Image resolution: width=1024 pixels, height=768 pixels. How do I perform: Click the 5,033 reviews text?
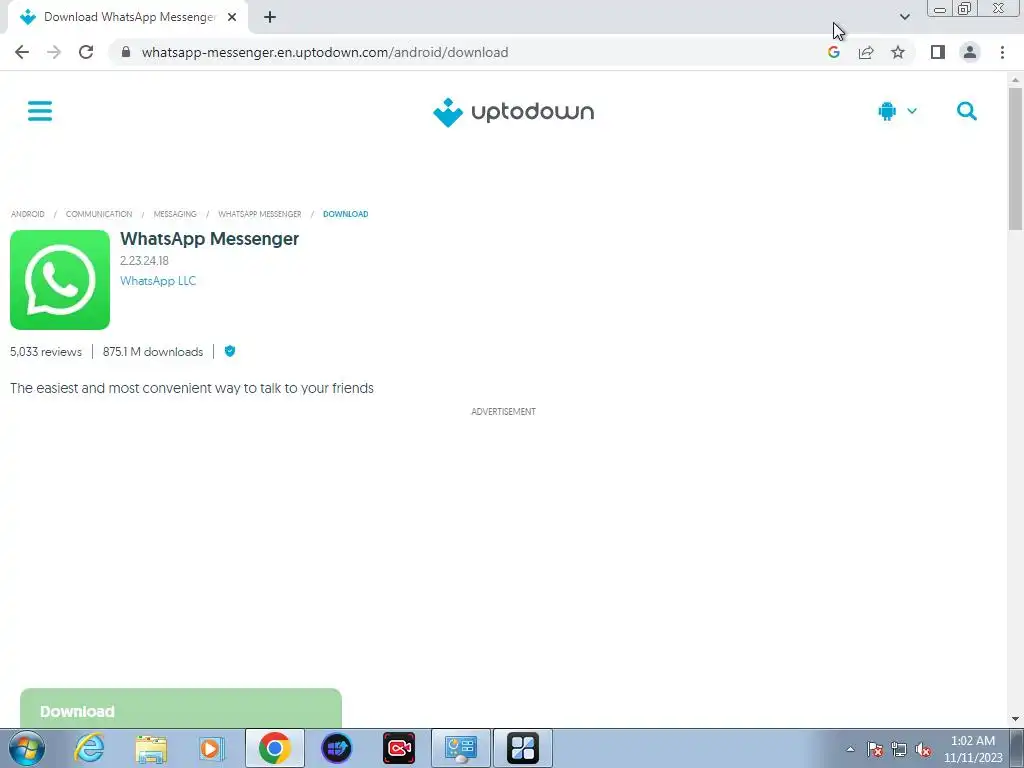(46, 351)
